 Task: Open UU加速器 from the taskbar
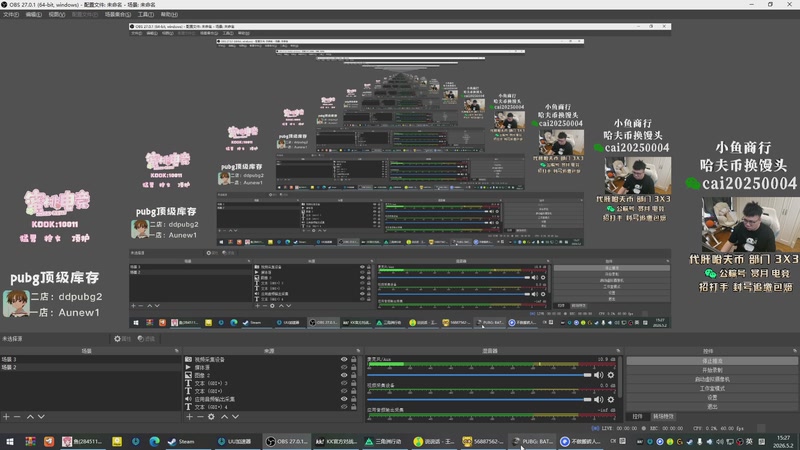[235, 441]
